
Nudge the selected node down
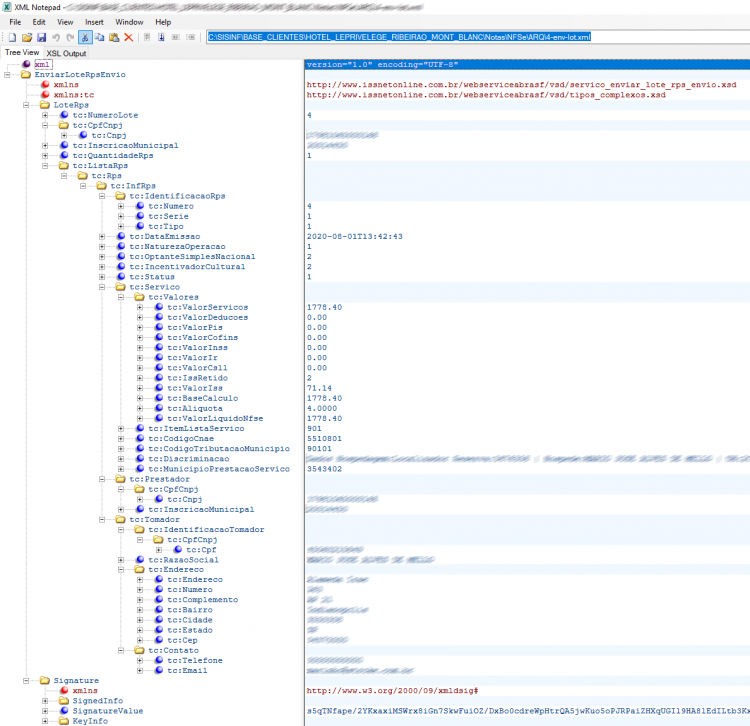[x=162, y=37]
